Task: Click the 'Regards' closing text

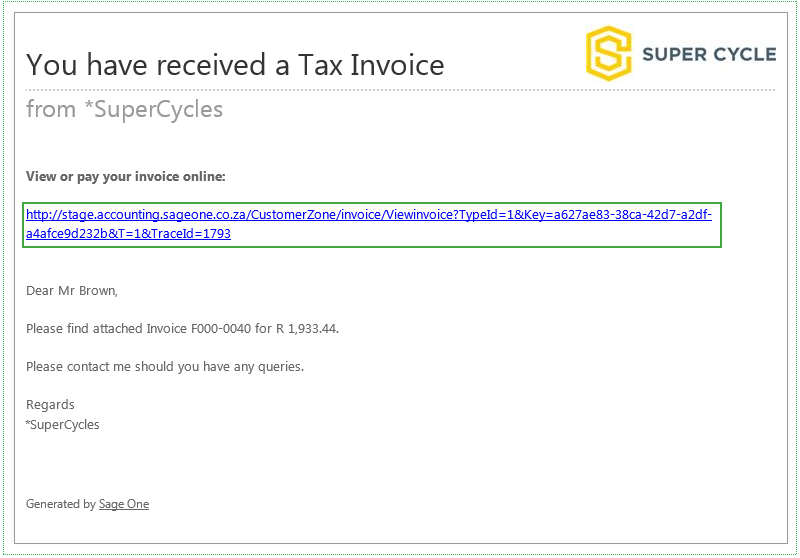Action: [50, 405]
